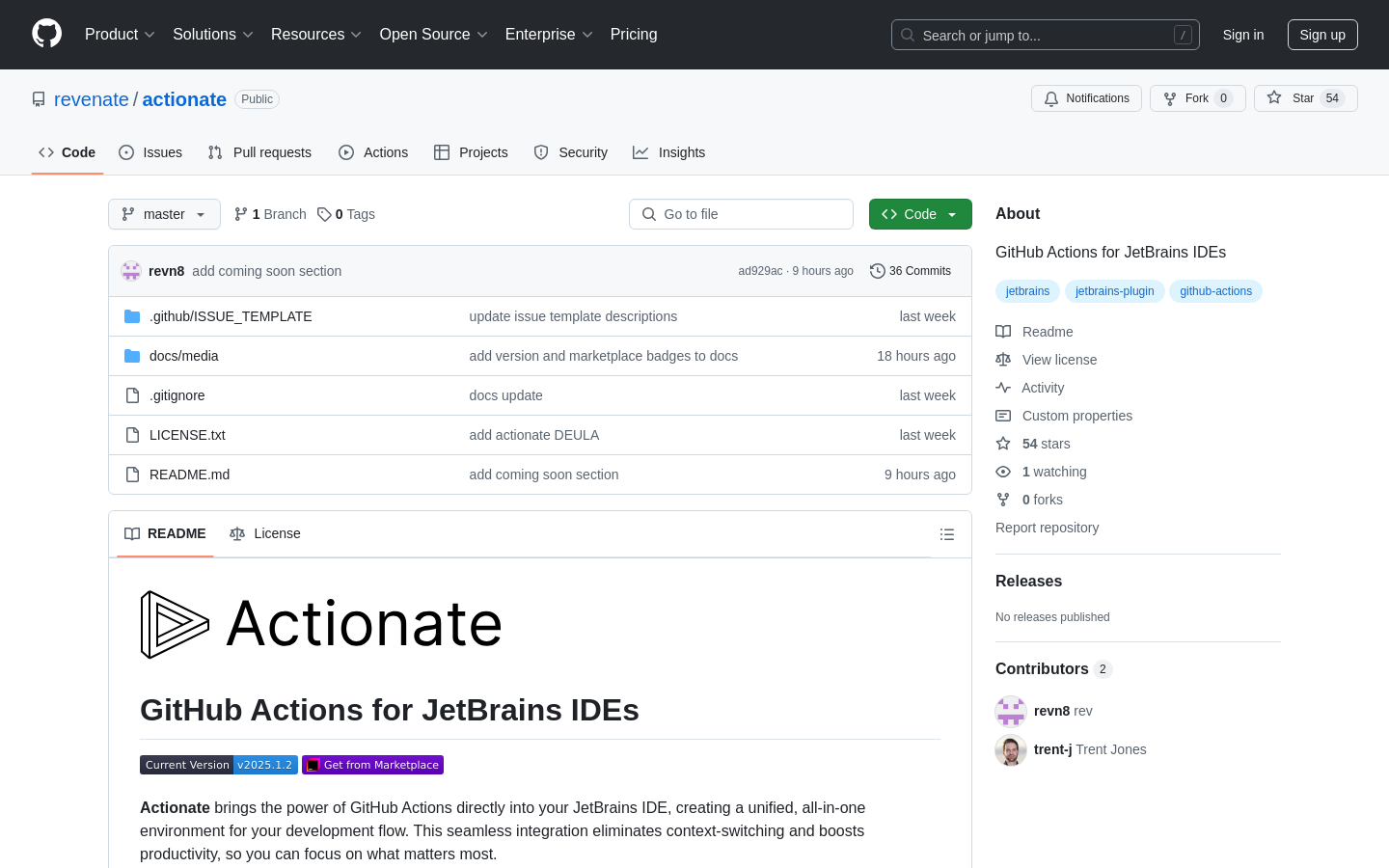
Task: Expand the Enterprise menu
Action: 549,35
